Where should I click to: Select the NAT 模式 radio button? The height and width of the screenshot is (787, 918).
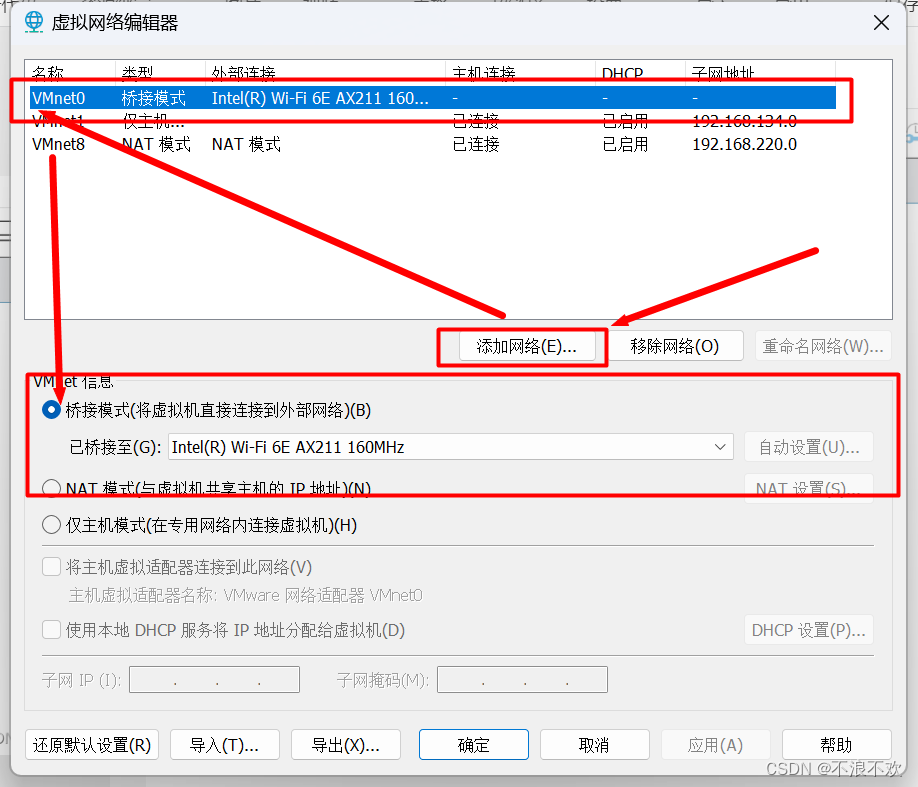click(x=52, y=488)
